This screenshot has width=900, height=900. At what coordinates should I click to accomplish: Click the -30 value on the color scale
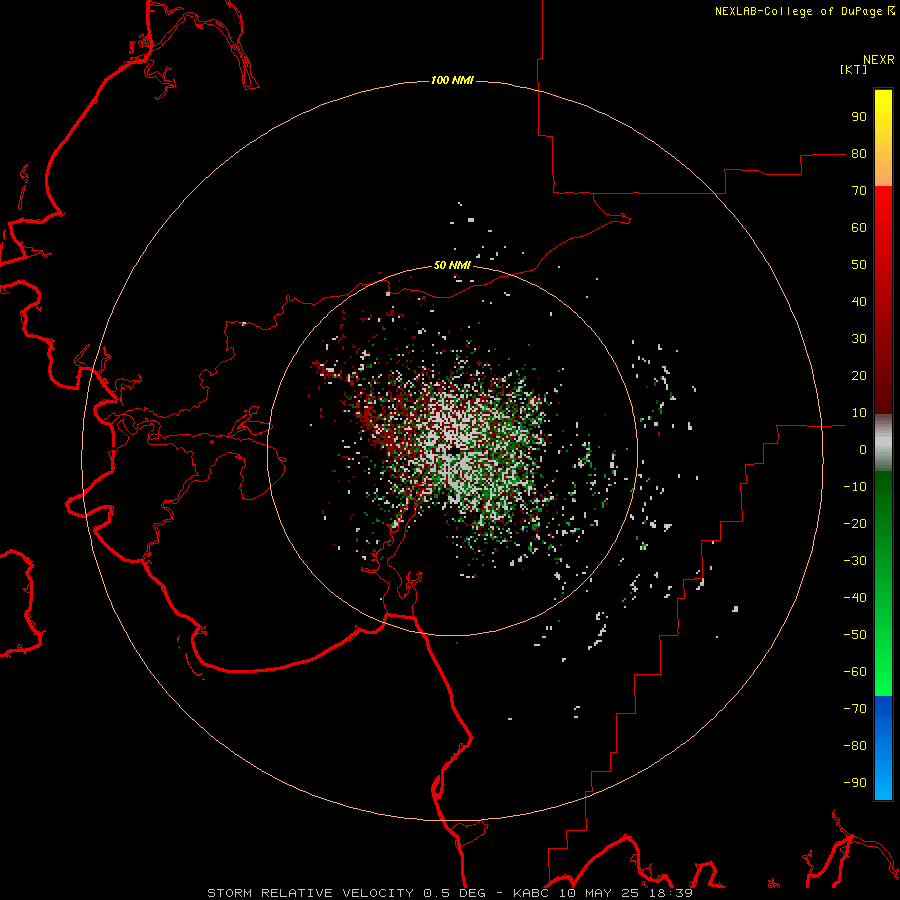point(855,561)
